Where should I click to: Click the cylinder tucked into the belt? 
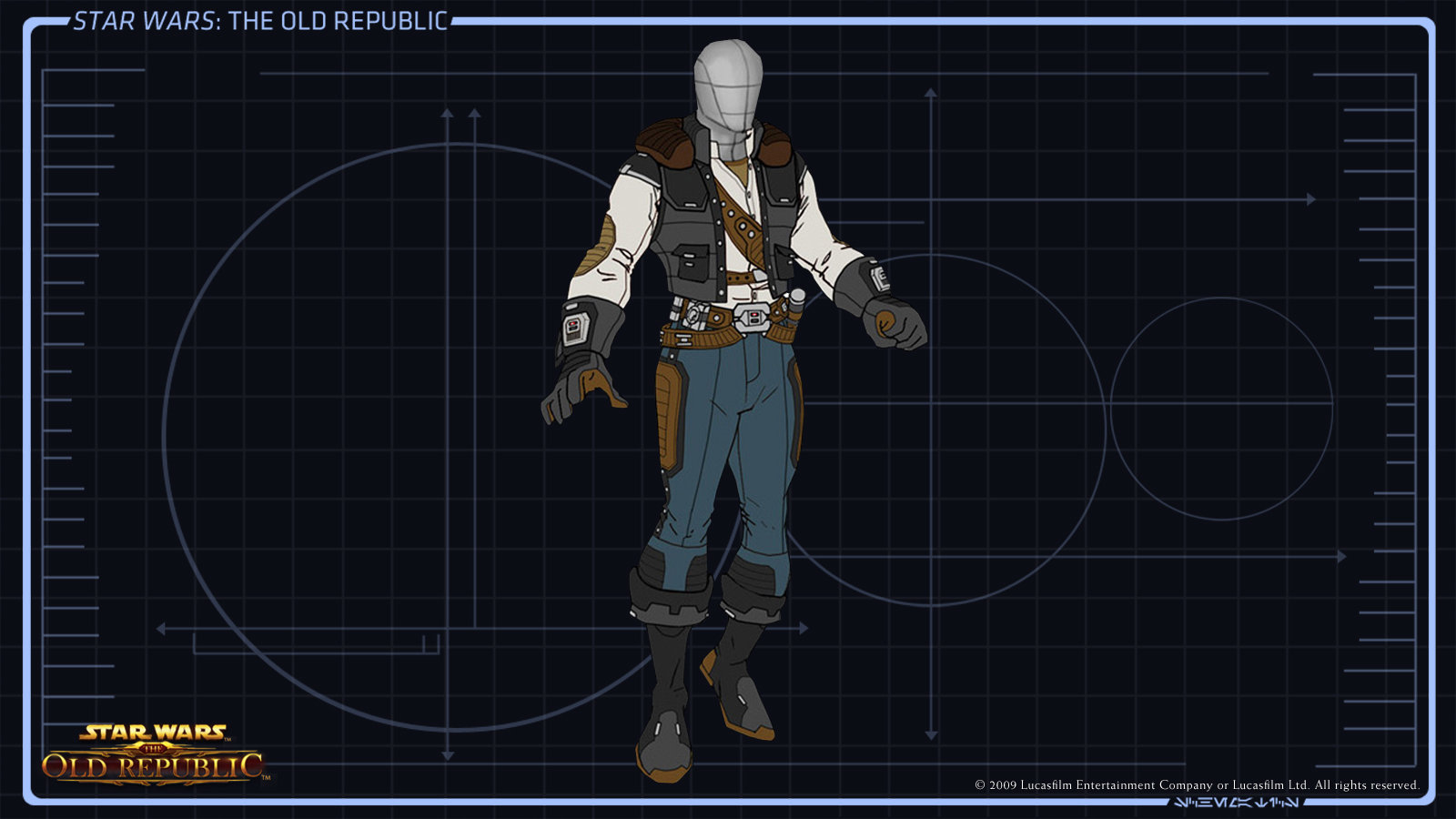click(795, 307)
